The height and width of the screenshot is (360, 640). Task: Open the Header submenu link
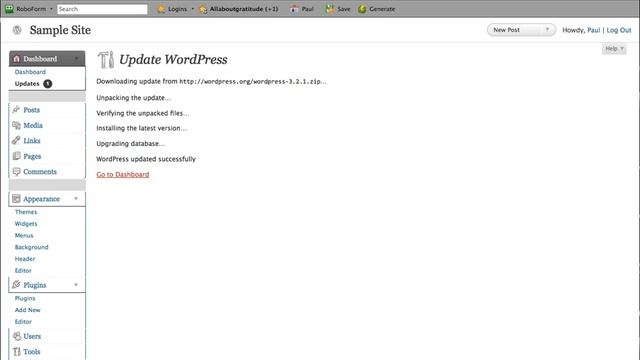click(x=25, y=259)
